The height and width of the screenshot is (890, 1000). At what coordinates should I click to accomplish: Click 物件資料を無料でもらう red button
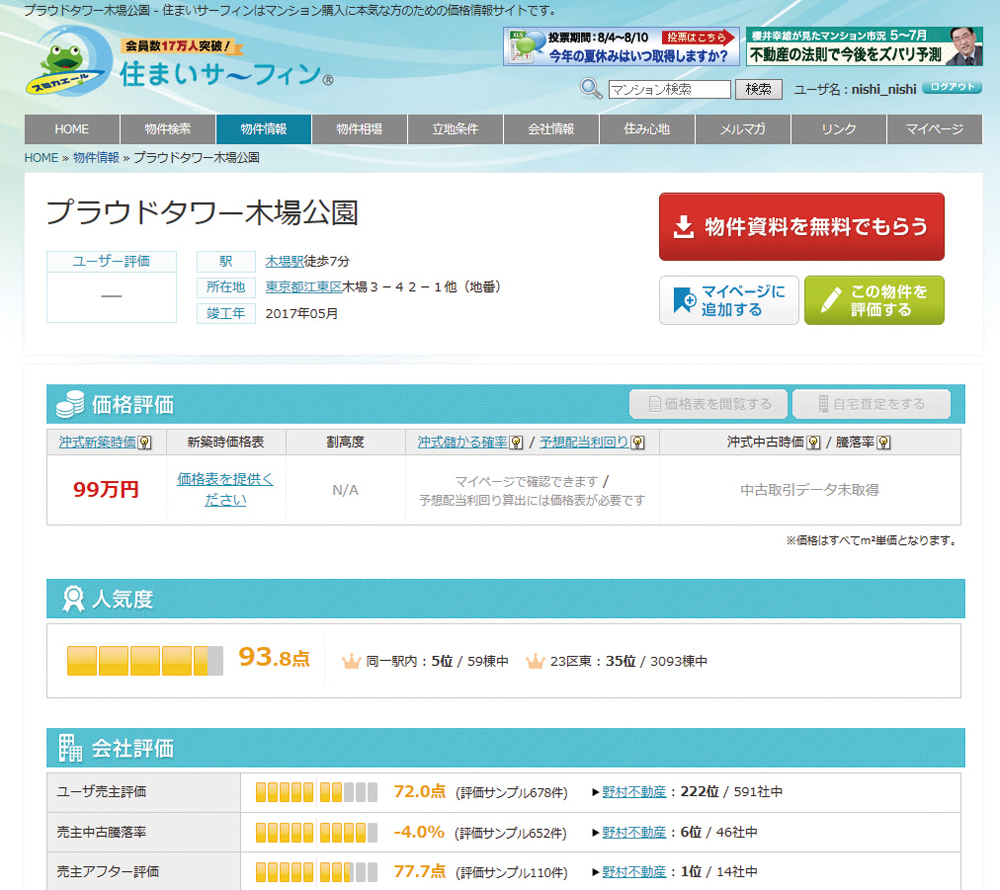coord(802,227)
